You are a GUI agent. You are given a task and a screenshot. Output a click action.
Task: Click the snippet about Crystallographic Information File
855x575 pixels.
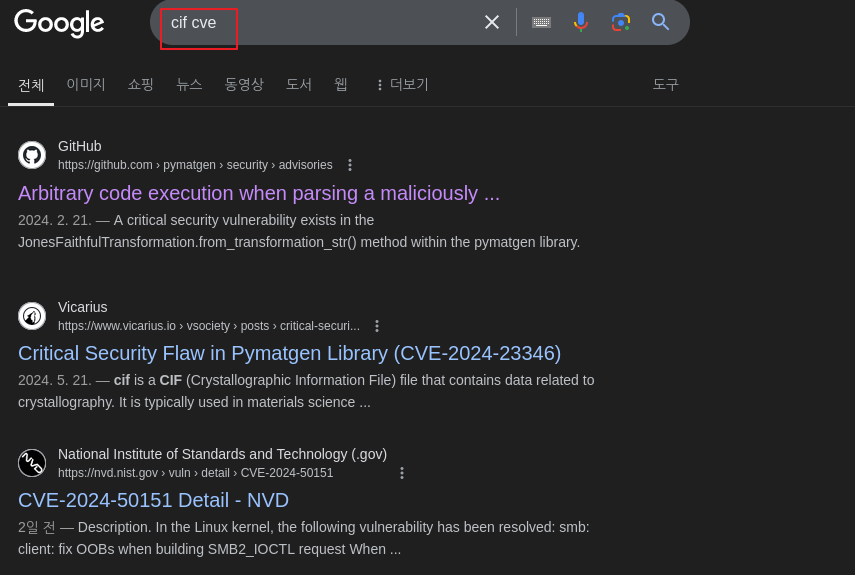pos(306,391)
